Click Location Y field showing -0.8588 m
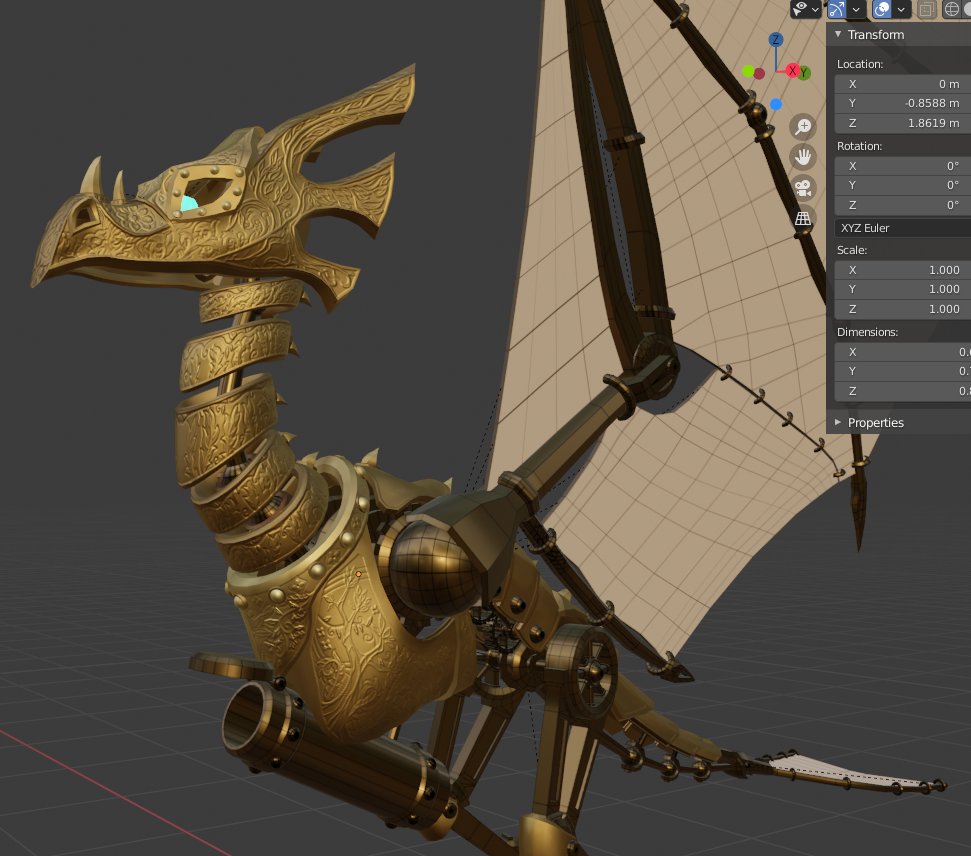Screen dimensions: 971x856 (x=903, y=103)
